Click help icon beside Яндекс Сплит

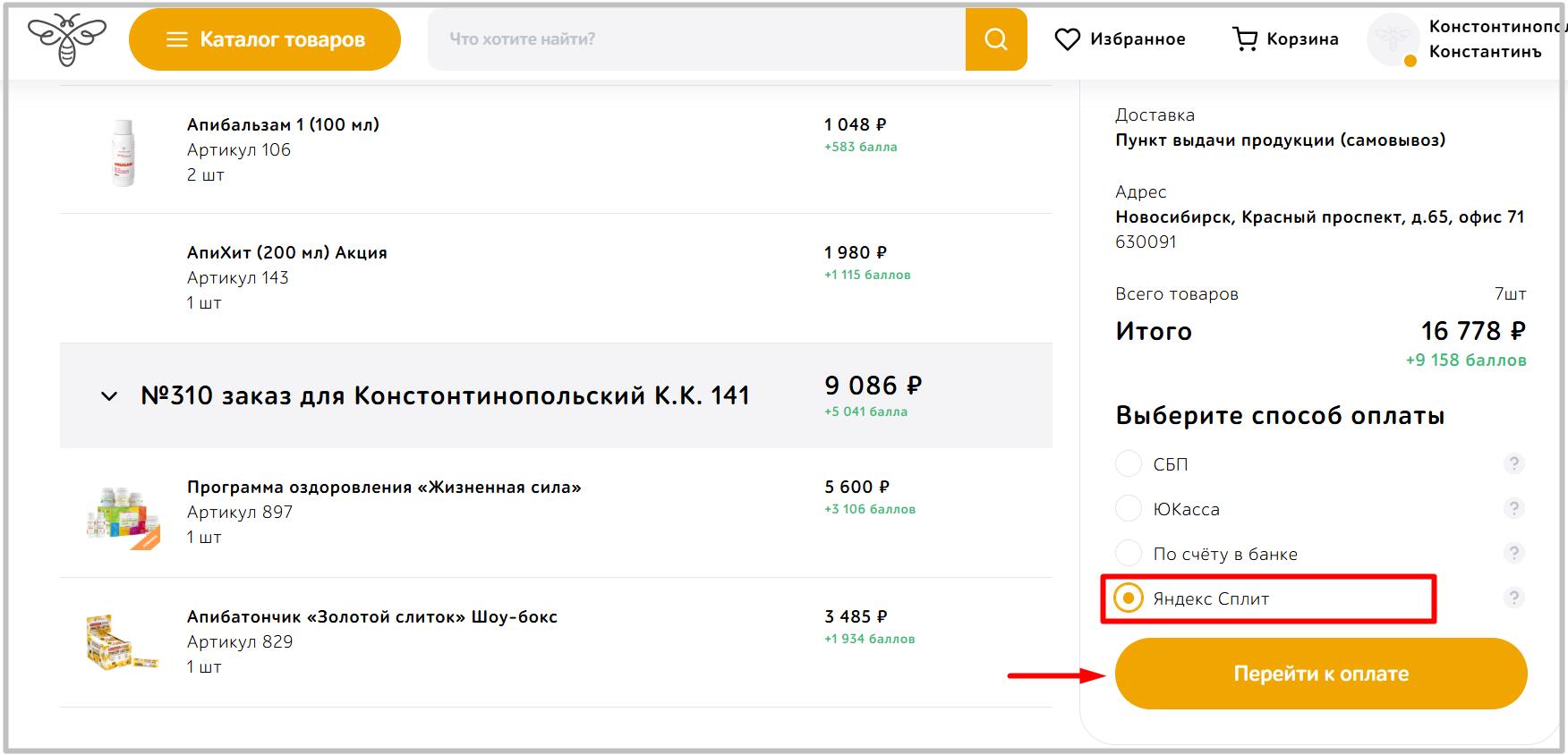tap(1513, 598)
